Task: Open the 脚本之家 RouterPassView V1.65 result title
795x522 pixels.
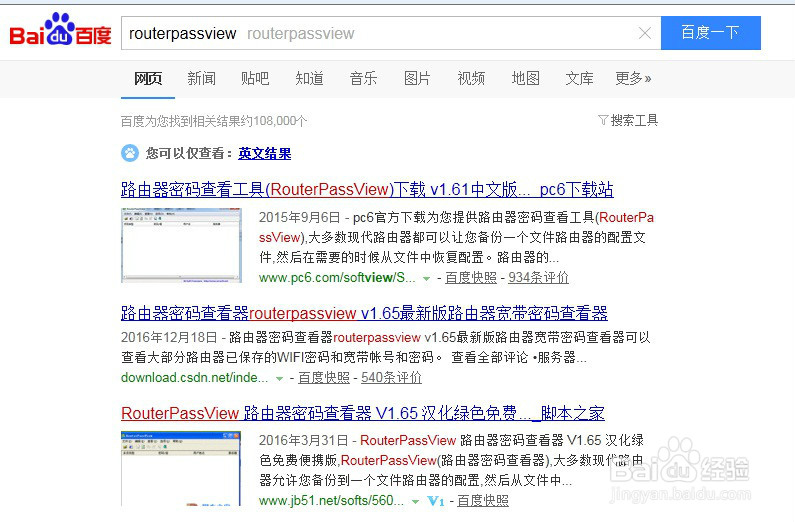Action: coord(363,414)
